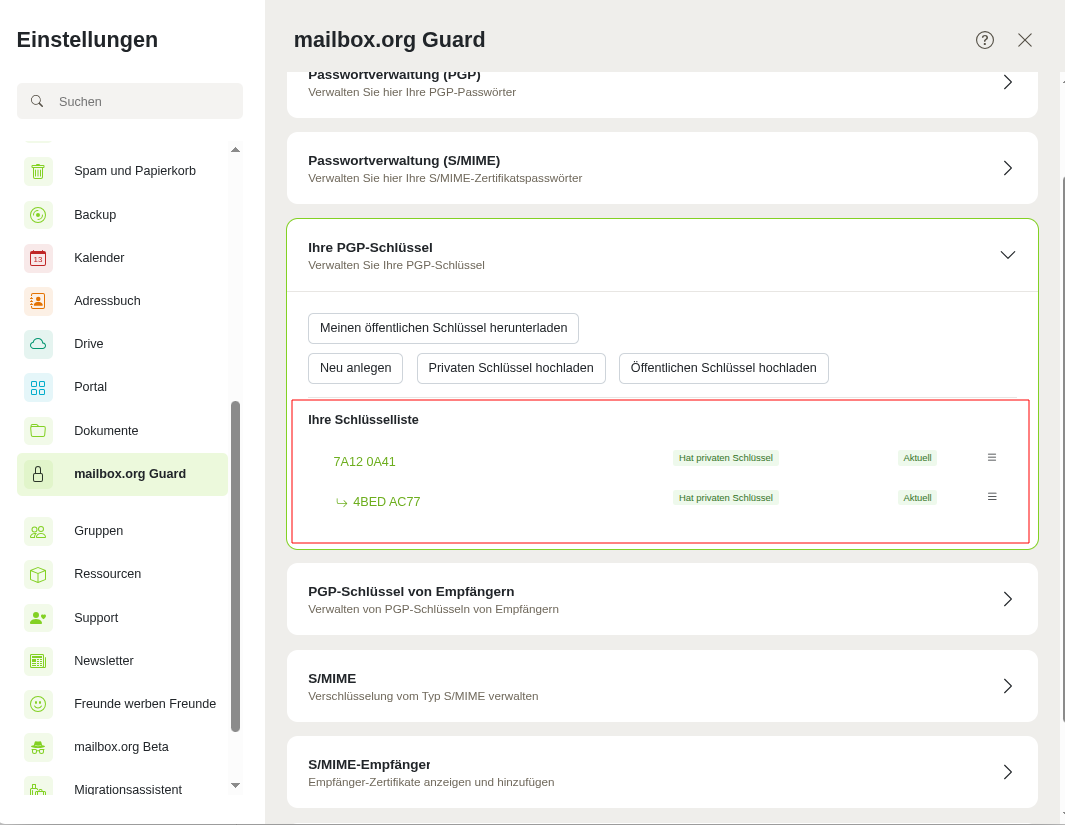This screenshot has height=825, width=1065.
Task: Select mailbox.org Guard sidebar entry
Action: pyautogui.click(x=122, y=474)
